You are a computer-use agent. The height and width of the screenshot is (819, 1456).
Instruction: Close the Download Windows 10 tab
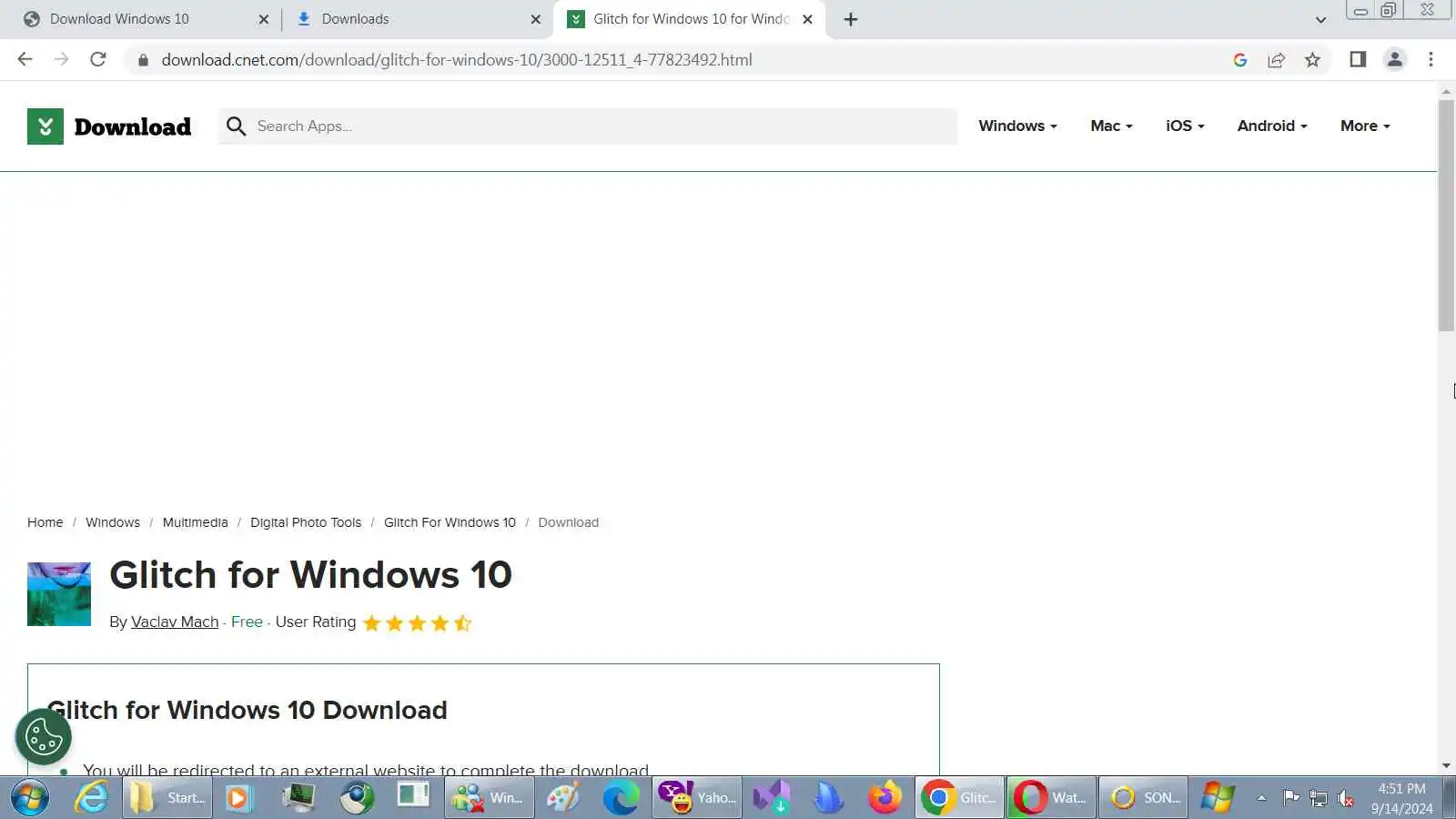263,19
